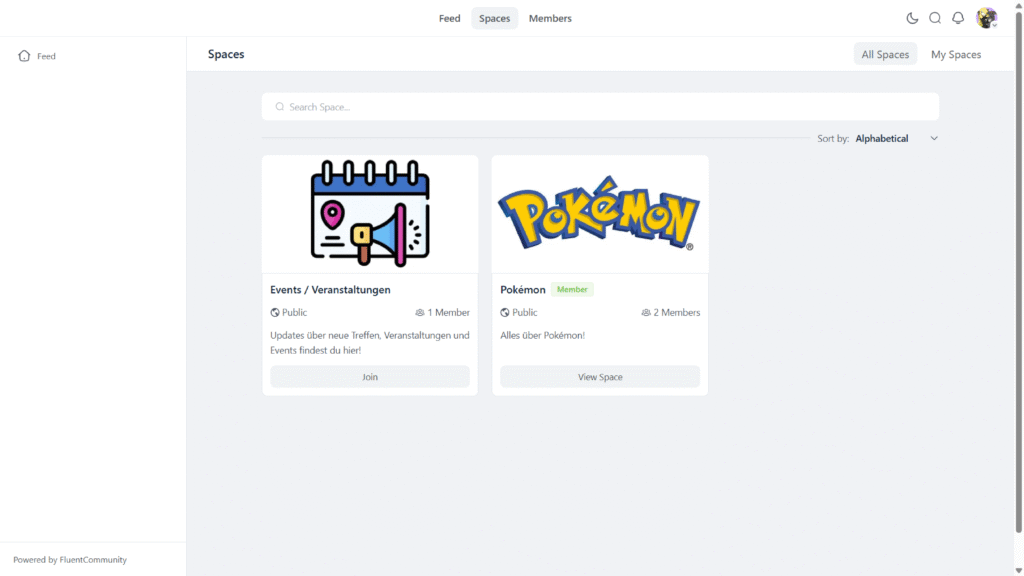Open the sidebar Feed link
Image resolution: width=1024 pixels, height=576 pixels.
[46, 56]
